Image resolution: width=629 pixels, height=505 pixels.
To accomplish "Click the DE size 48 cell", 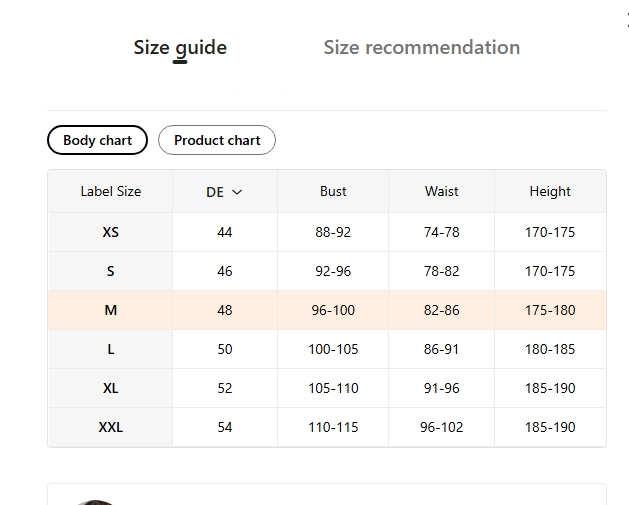I will click(225, 310).
